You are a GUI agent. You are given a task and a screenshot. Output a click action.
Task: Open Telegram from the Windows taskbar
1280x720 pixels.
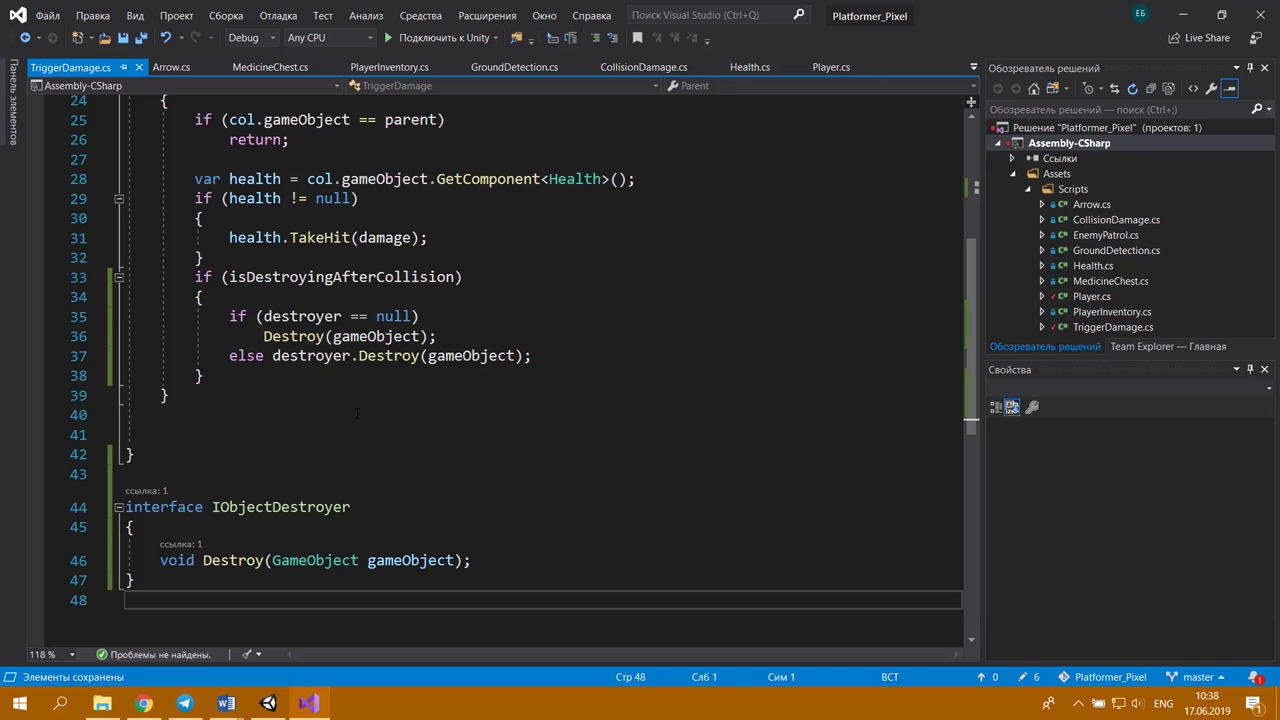tap(185, 703)
